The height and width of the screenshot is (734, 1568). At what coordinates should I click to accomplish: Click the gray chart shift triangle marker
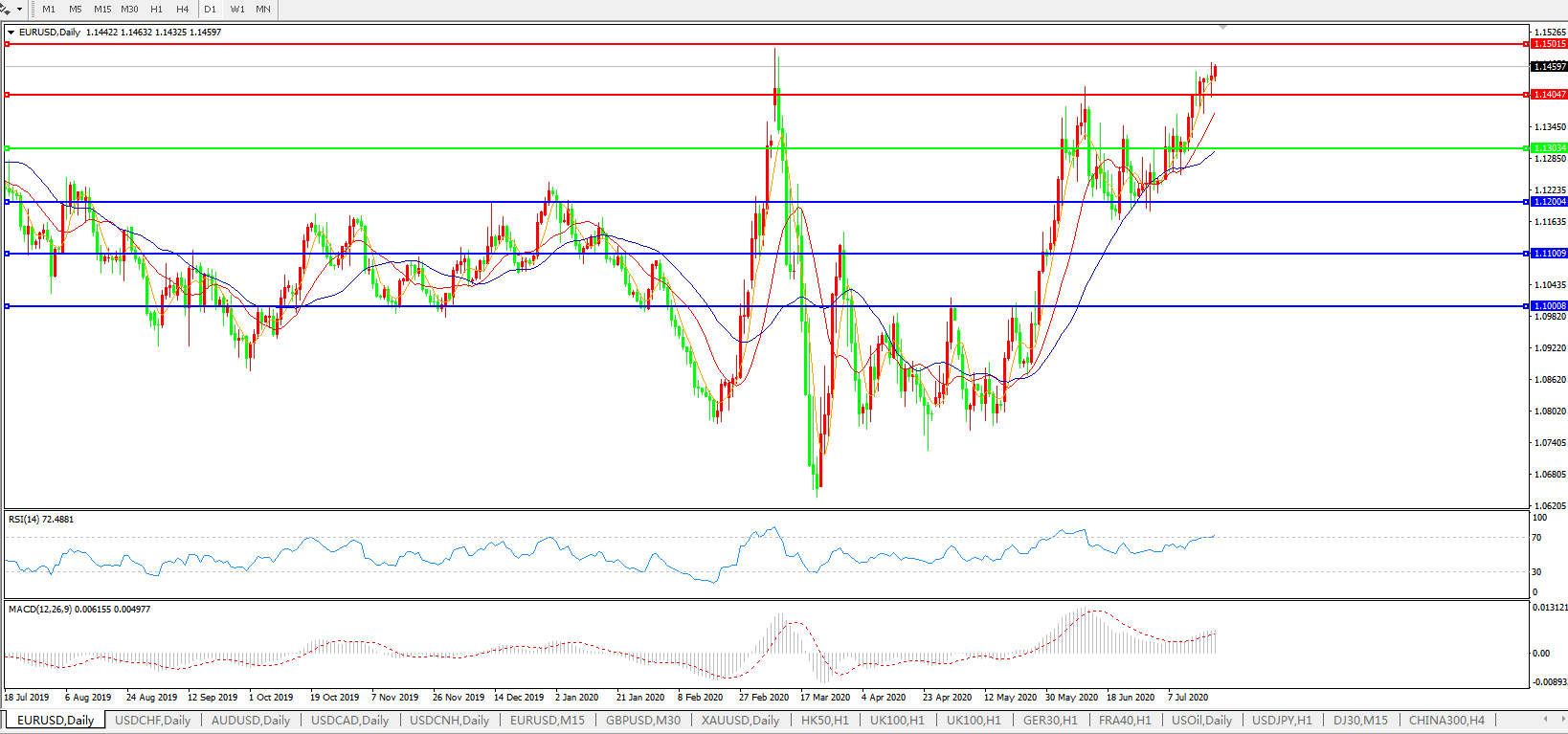click(x=1222, y=27)
